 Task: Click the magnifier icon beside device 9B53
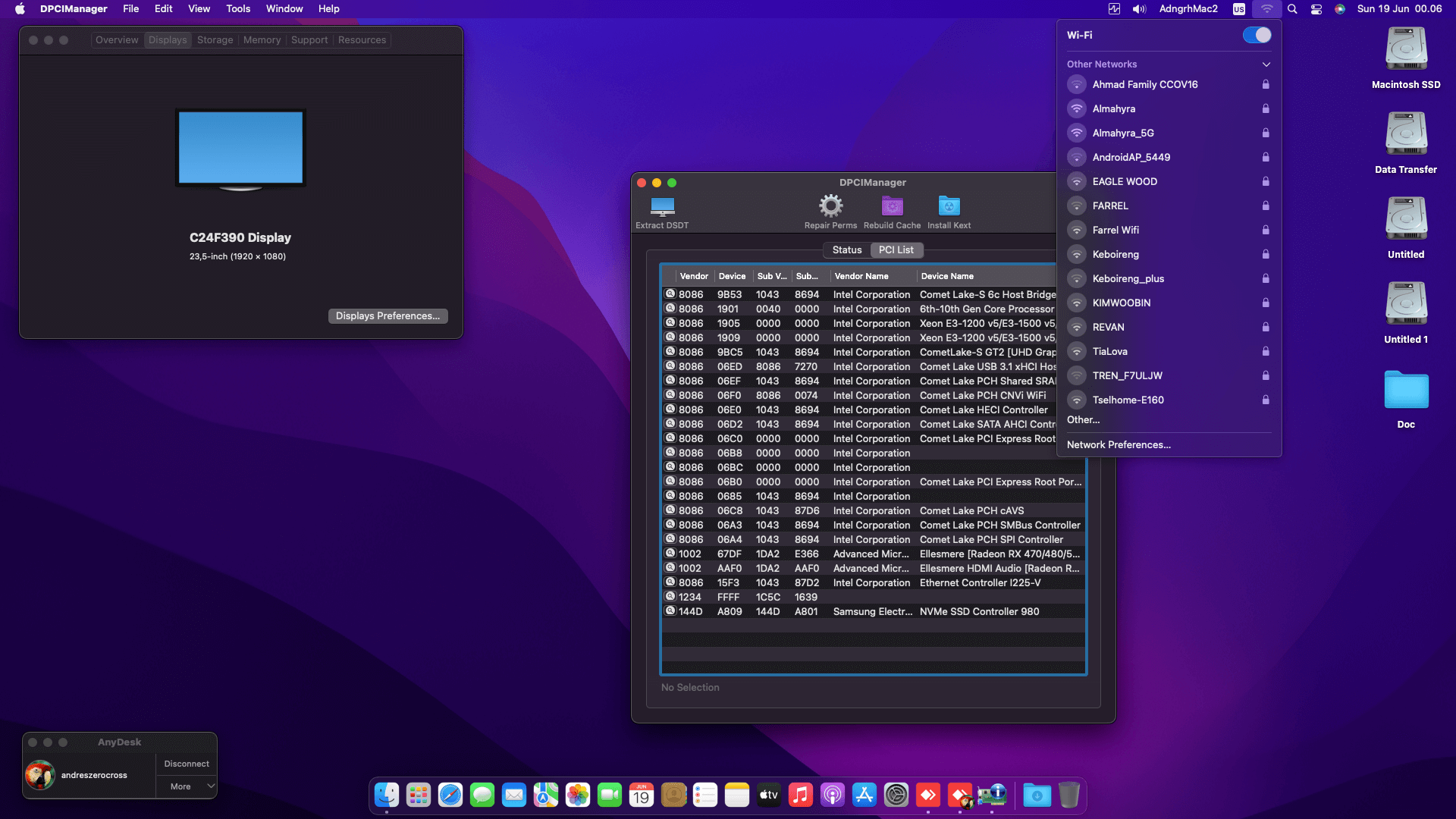coord(670,294)
